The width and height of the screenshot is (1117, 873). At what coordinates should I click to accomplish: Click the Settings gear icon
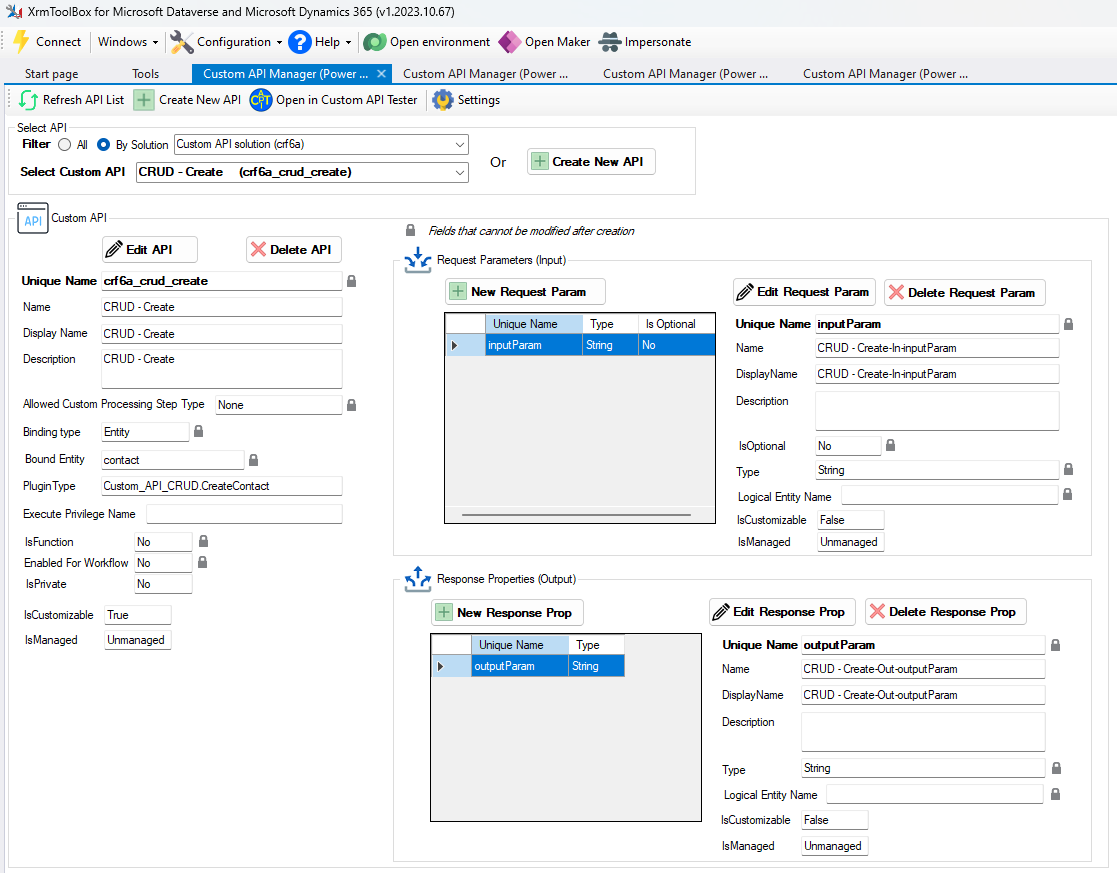coord(443,100)
